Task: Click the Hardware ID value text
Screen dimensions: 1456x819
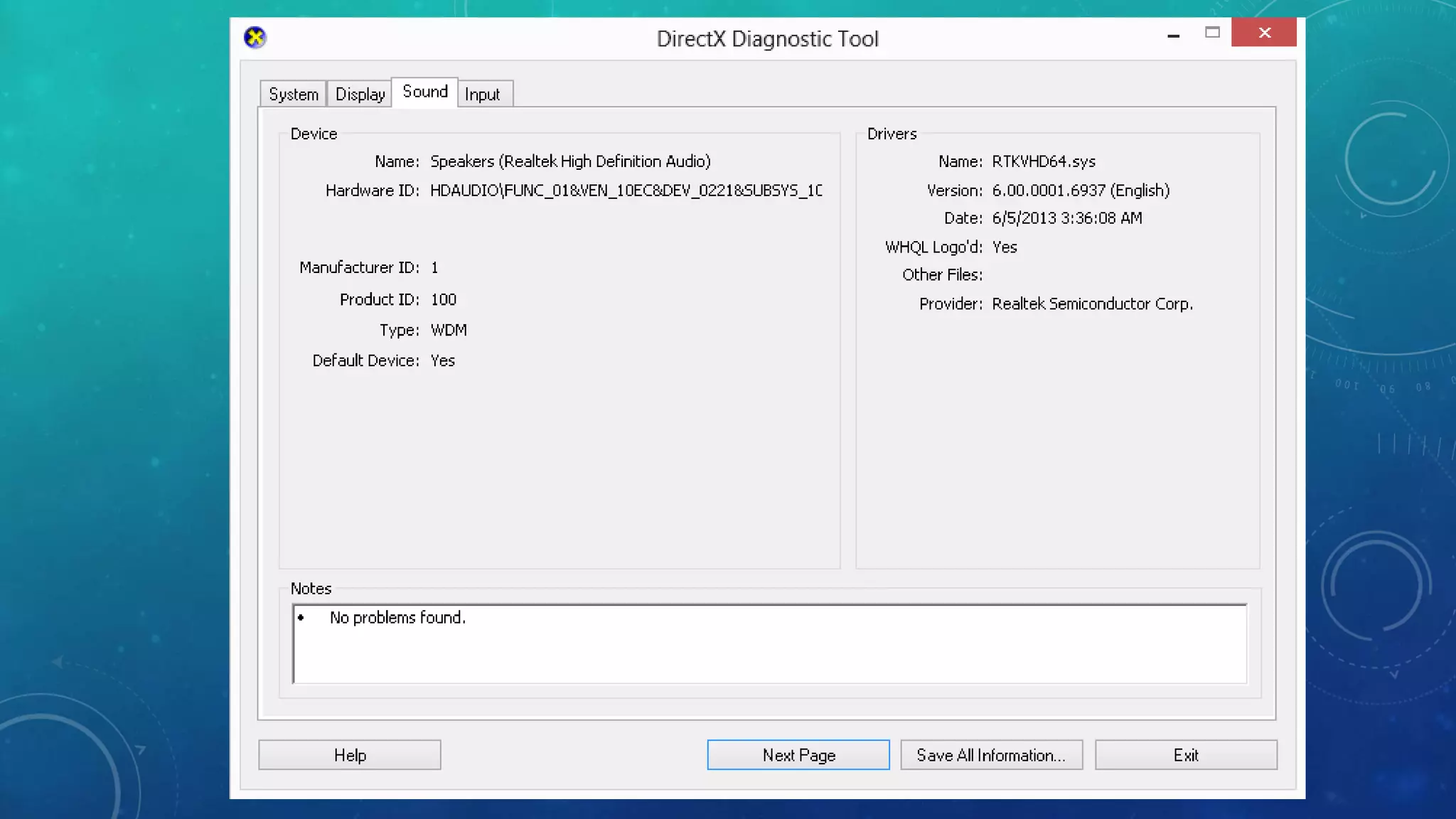Action: point(626,191)
